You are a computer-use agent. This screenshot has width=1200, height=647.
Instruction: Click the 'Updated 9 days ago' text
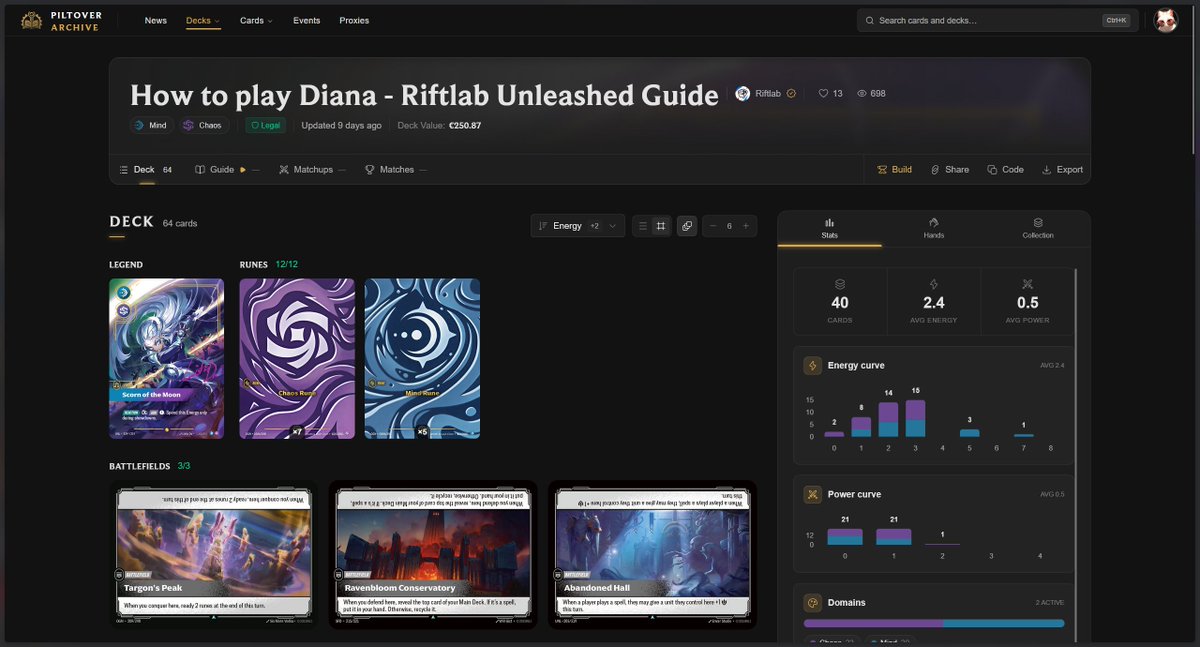point(341,126)
